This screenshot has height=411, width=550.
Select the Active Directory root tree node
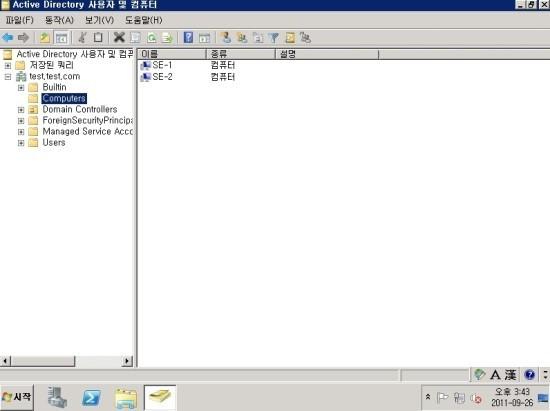click(75, 54)
